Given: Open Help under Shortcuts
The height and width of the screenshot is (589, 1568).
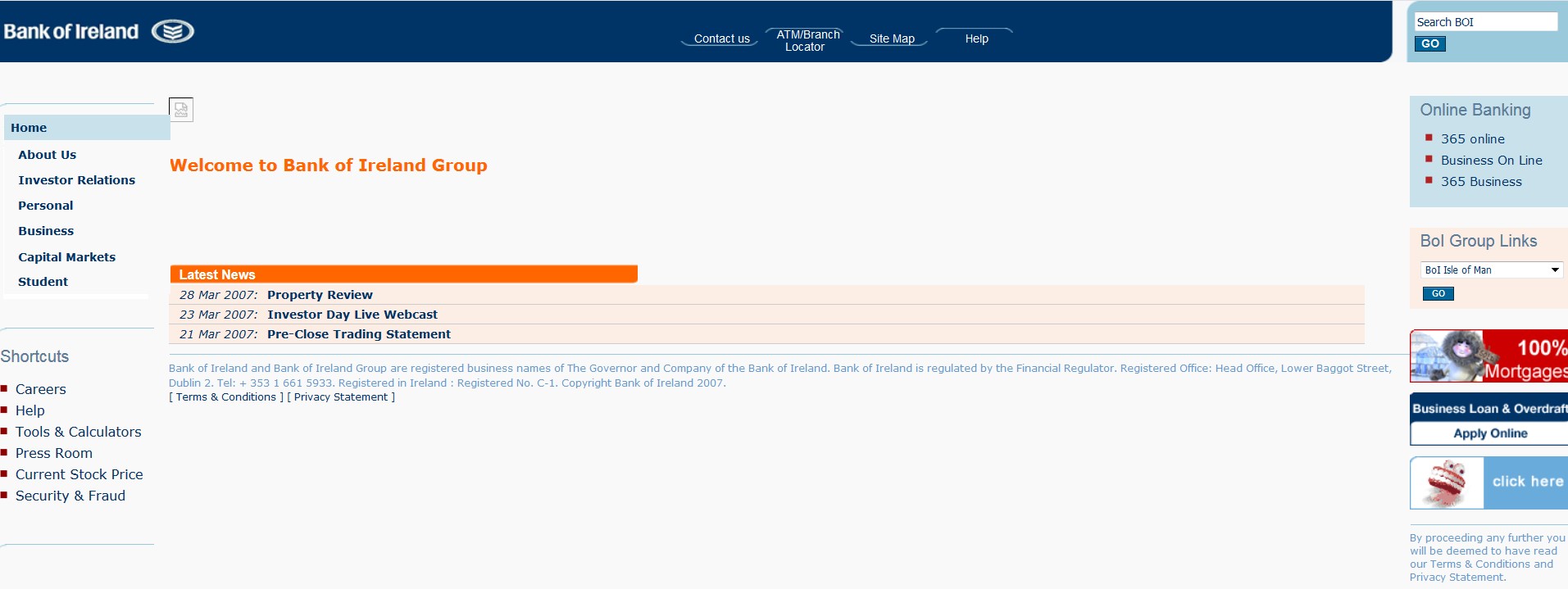Looking at the screenshot, I should (30, 410).
